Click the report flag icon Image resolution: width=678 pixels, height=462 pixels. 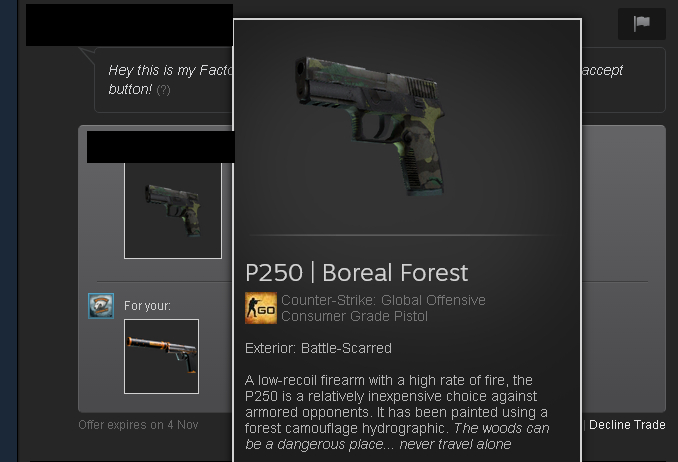[x=642, y=23]
